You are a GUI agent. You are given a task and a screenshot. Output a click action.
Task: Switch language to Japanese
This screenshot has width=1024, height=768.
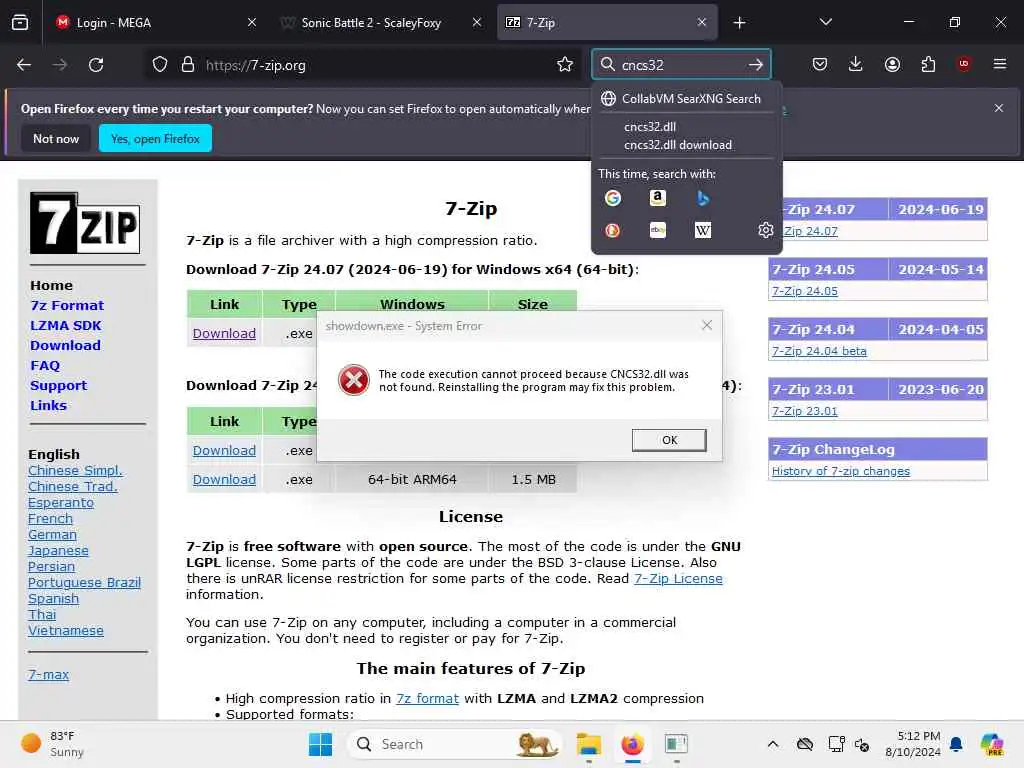click(58, 551)
